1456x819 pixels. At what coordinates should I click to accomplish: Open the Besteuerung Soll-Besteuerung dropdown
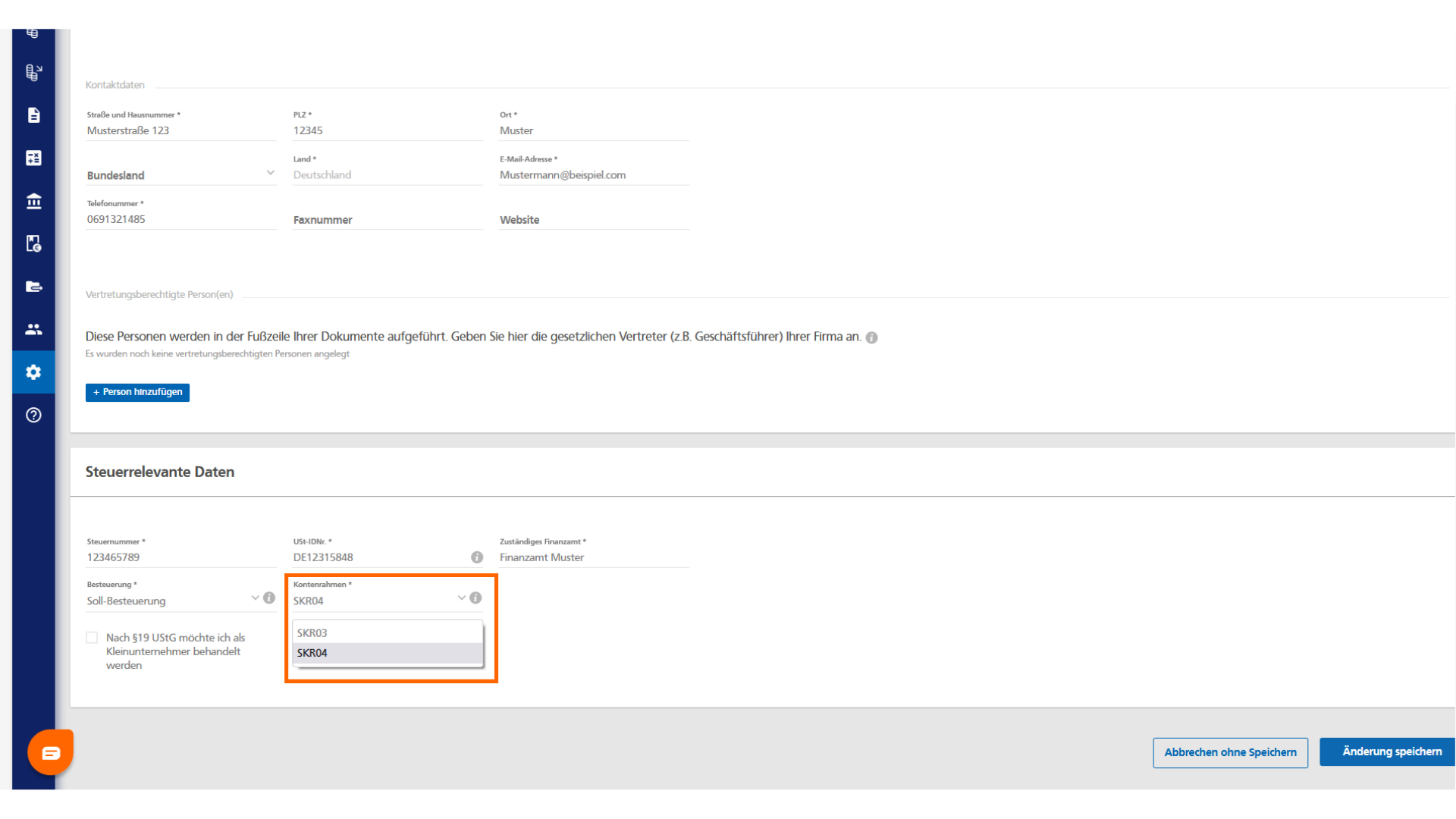pos(173,601)
